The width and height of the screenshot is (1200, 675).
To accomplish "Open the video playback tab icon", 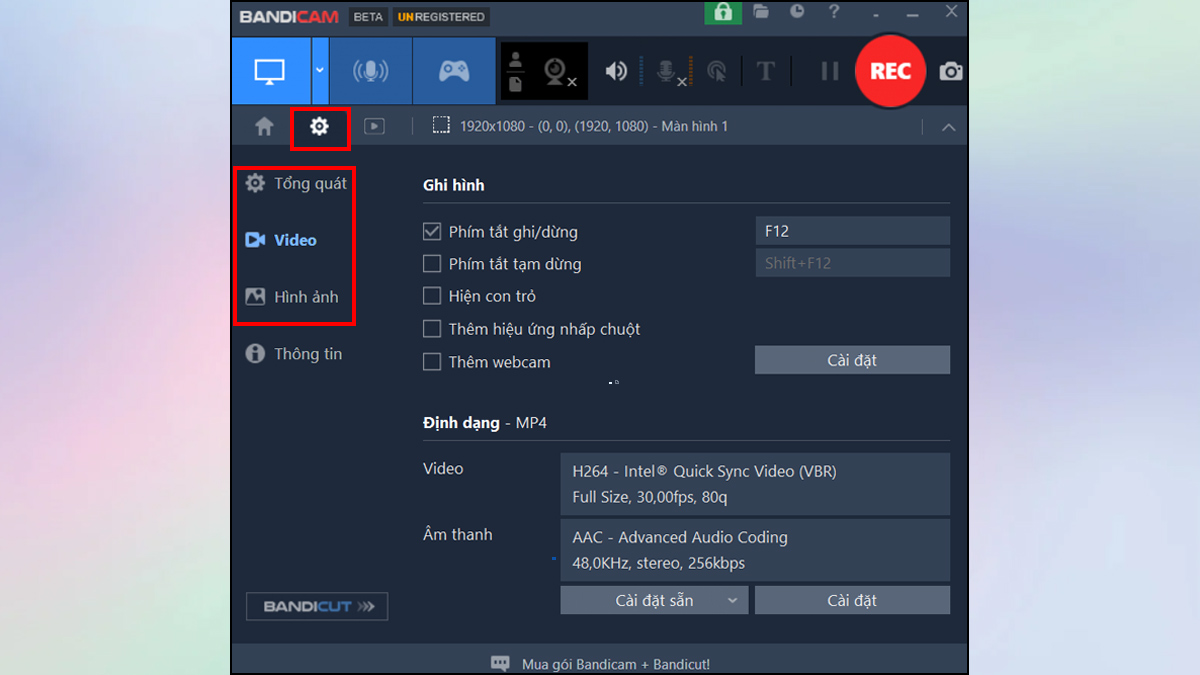I will pos(374,126).
